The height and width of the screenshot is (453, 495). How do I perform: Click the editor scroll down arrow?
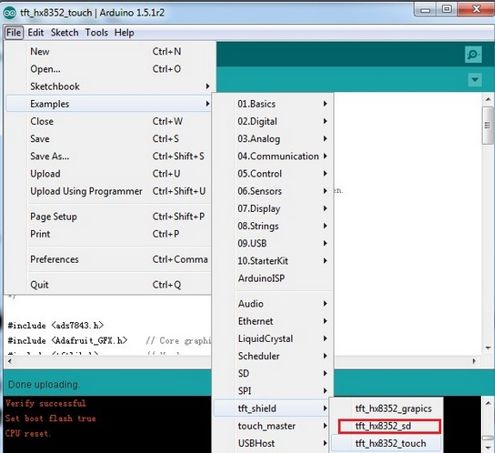coord(488,348)
